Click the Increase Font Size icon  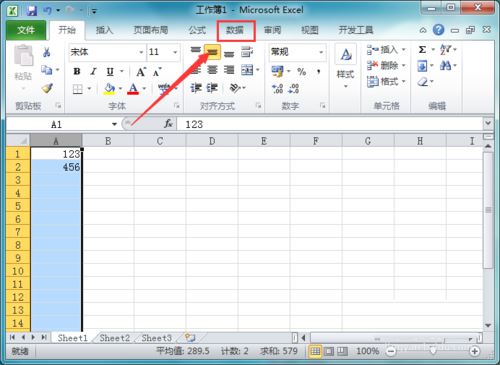[141, 72]
